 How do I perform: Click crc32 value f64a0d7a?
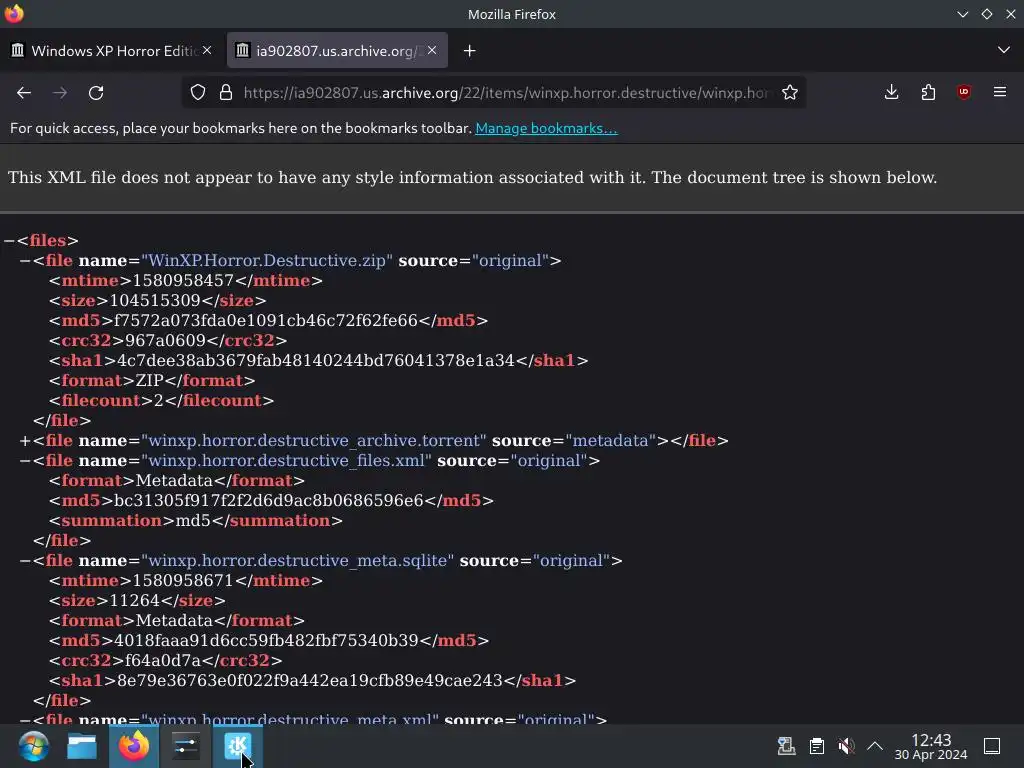[x=163, y=660]
